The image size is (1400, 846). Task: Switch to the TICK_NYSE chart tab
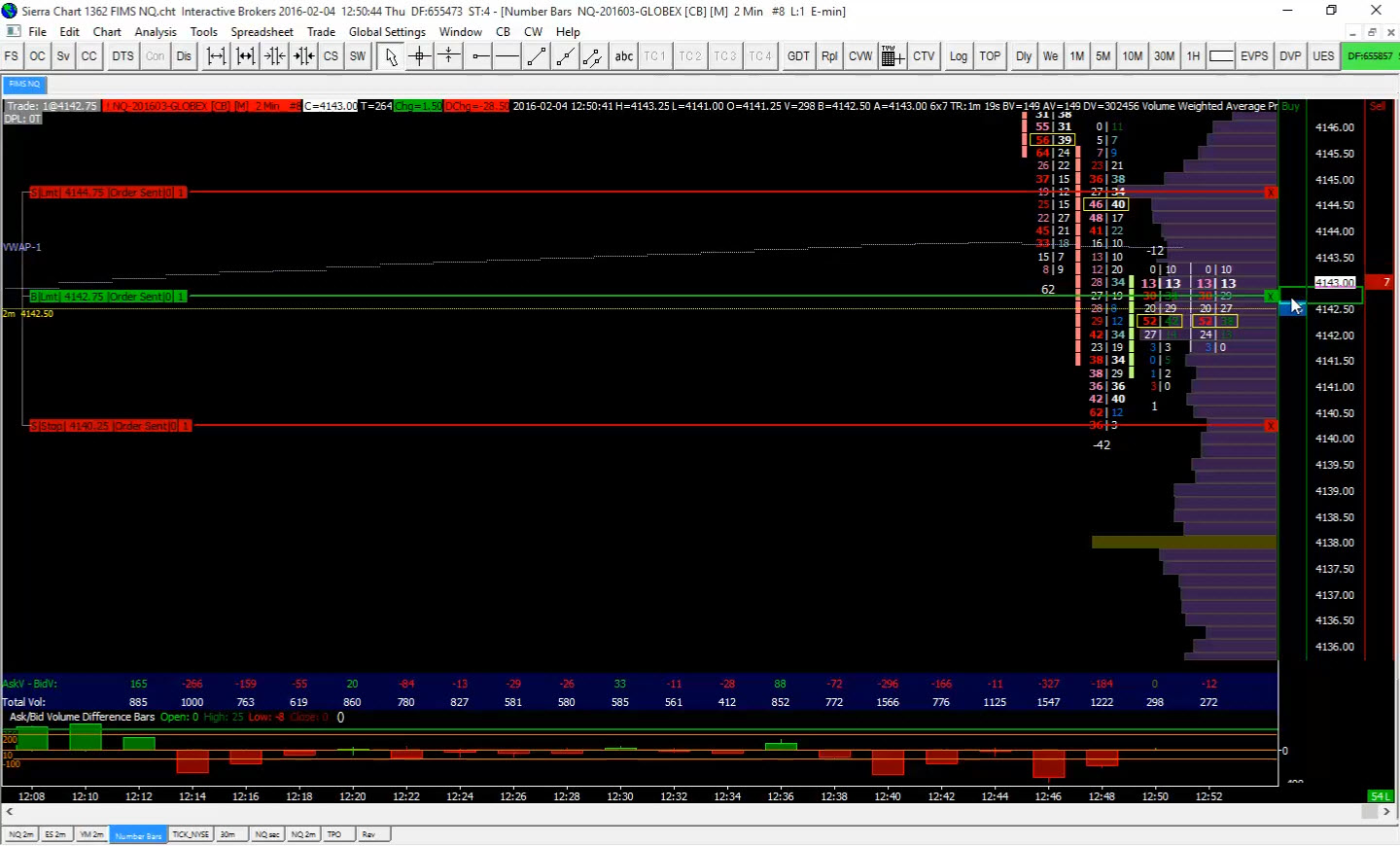(x=191, y=834)
